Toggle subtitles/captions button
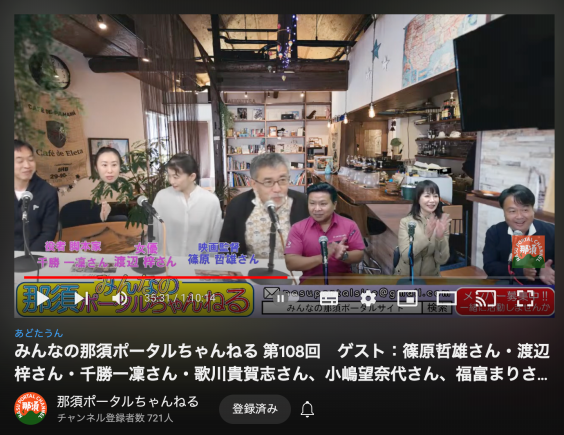The width and height of the screenshot is (564, 435). coord(328,298)
